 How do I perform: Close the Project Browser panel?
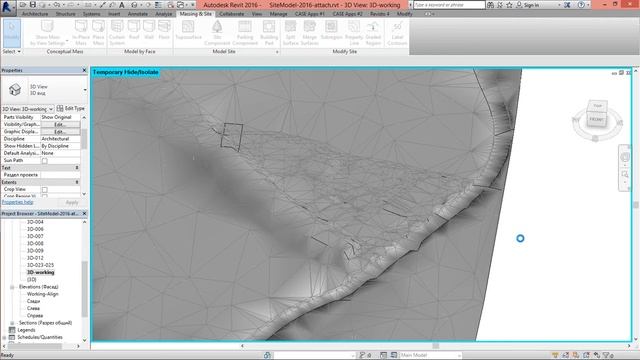pyautogui.click(x=84, y=213)
